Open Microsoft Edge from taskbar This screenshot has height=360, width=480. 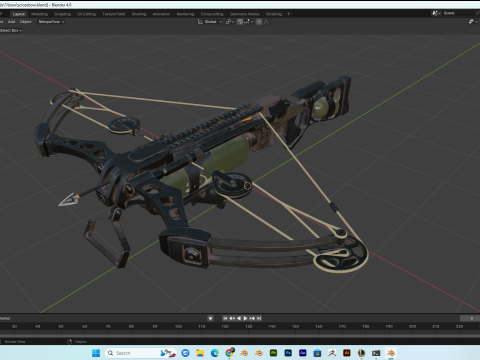click(x=215, y=353)
